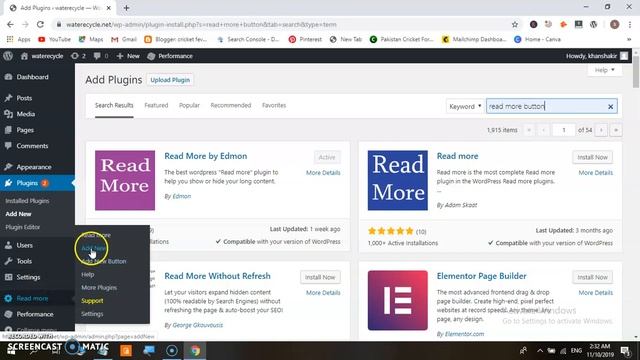Open Windows notification center icon
640x360 pixels.
[625, 350]
